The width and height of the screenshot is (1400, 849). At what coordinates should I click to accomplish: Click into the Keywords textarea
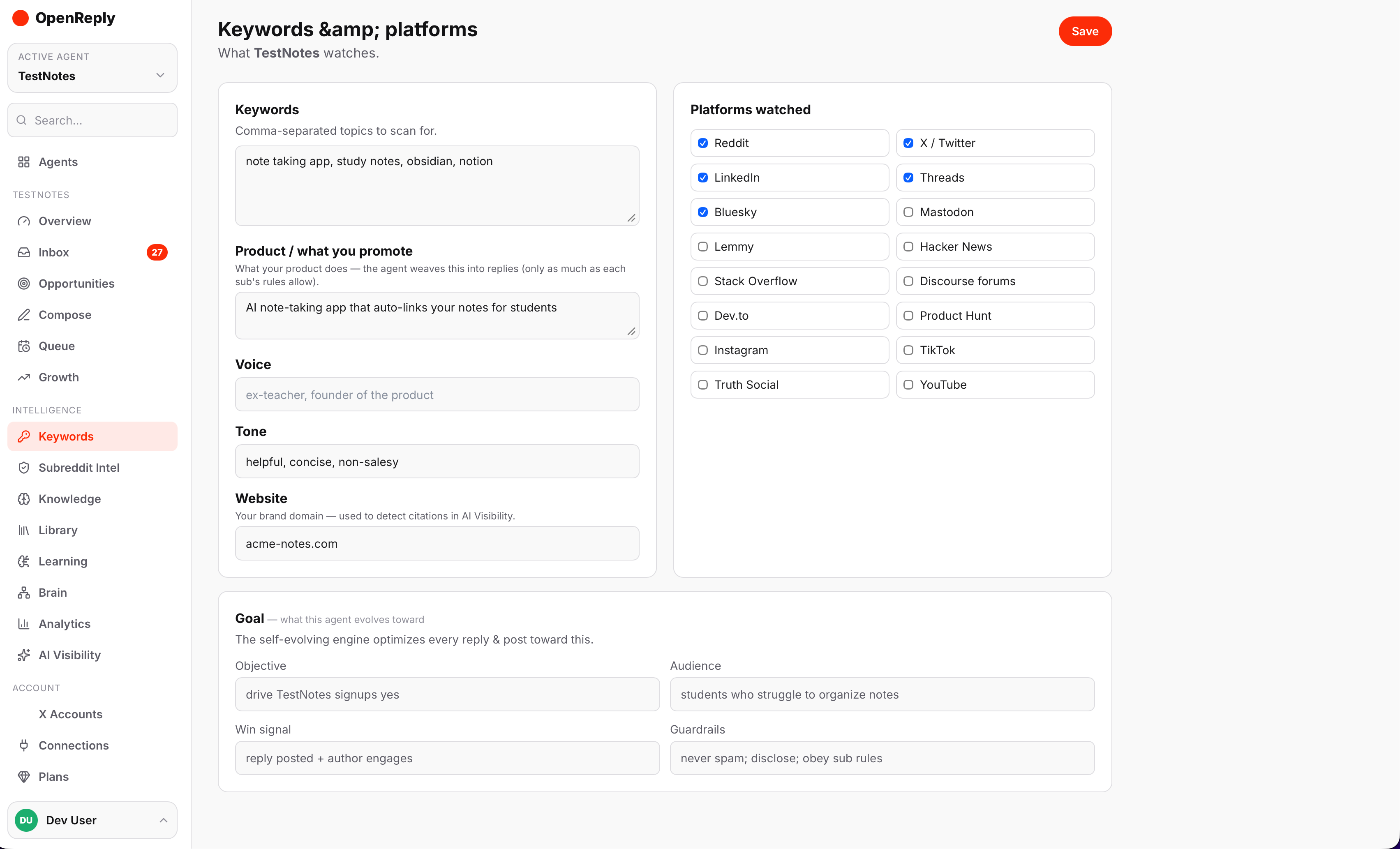click(x=437, y=186)
